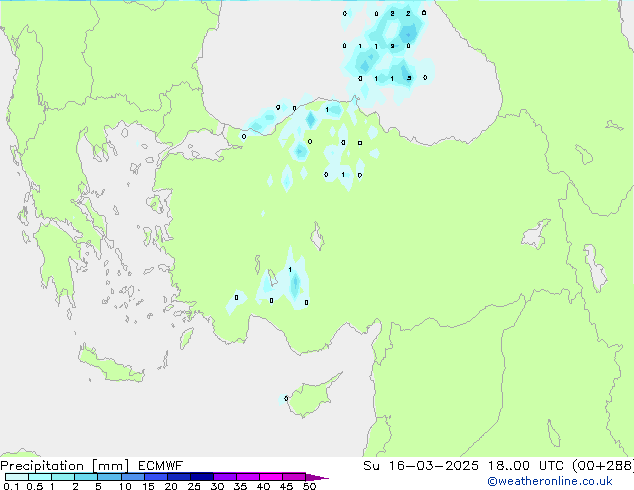Viewport: 634px width, 490px height.
Task: Open the weatheronline.co.uk copyright link
Action: pyautogui.click(x=549, y=481)
